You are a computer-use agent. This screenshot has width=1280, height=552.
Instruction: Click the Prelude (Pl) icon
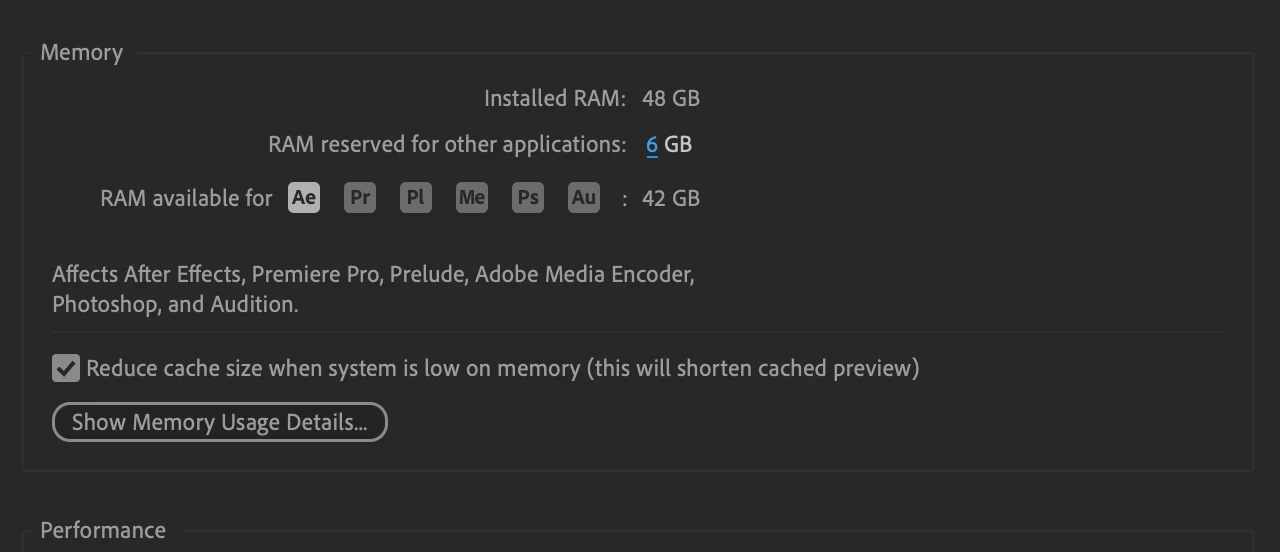click(x=416, y=197)
